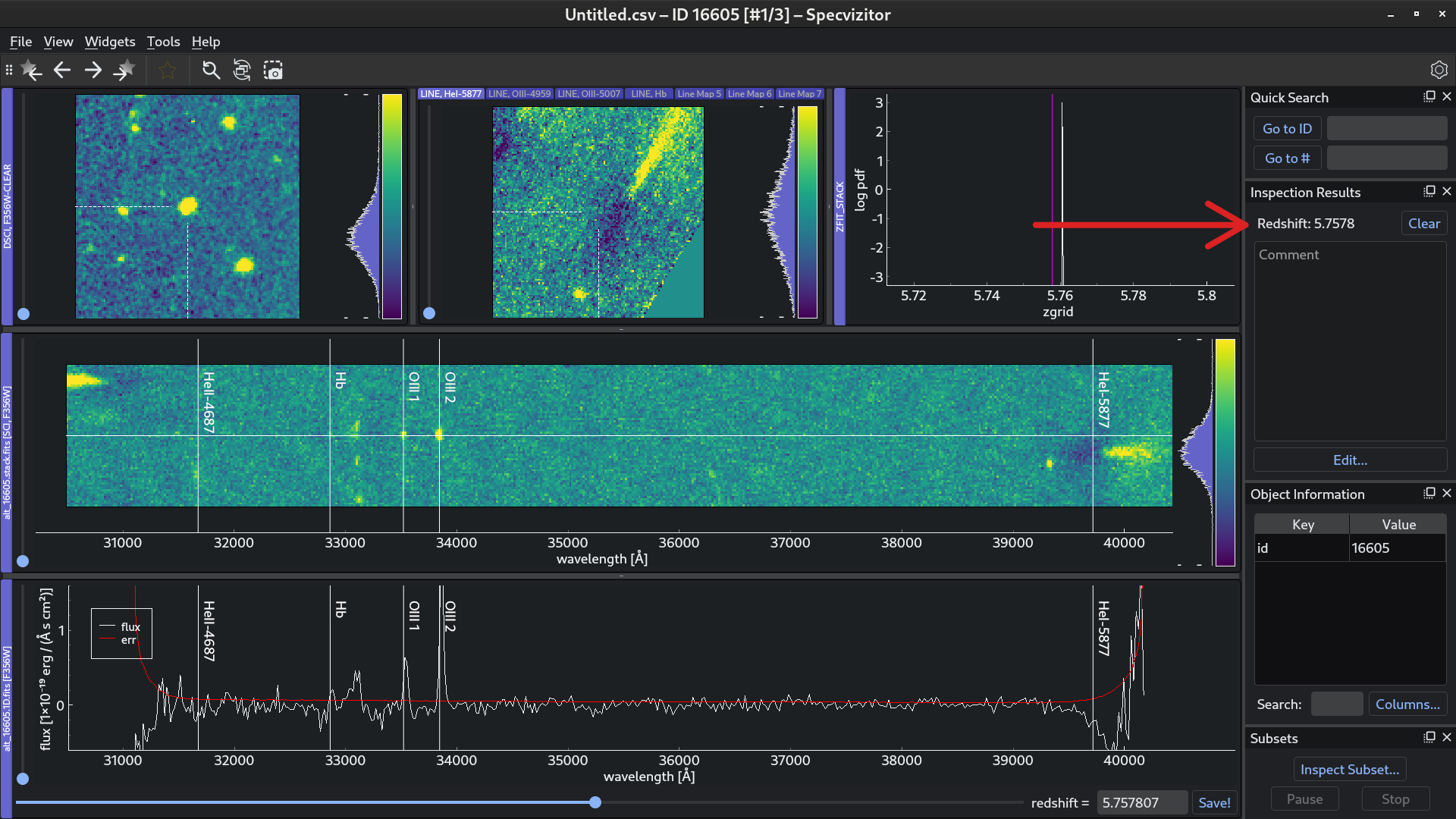Click the slider knob in DSCI image panel
The image size is (1456, 819).
pos(24,314)
